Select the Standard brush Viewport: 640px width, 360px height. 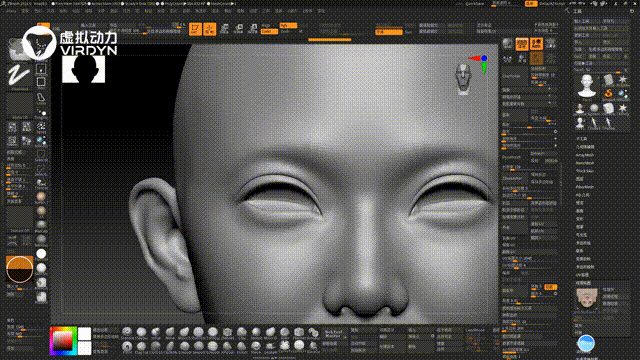coord(127,332)
